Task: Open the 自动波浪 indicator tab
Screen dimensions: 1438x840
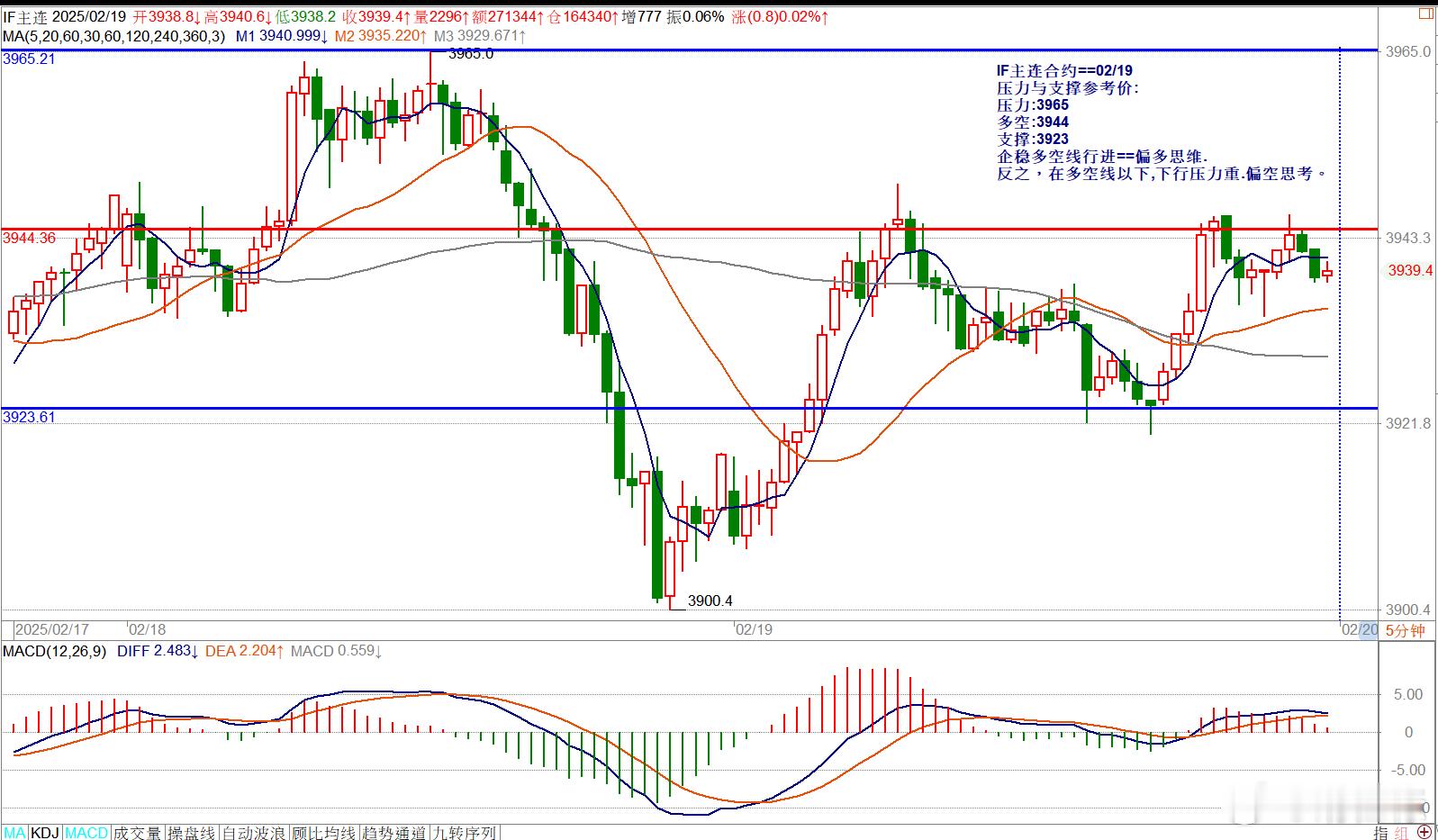Action: tap(254, 833)
